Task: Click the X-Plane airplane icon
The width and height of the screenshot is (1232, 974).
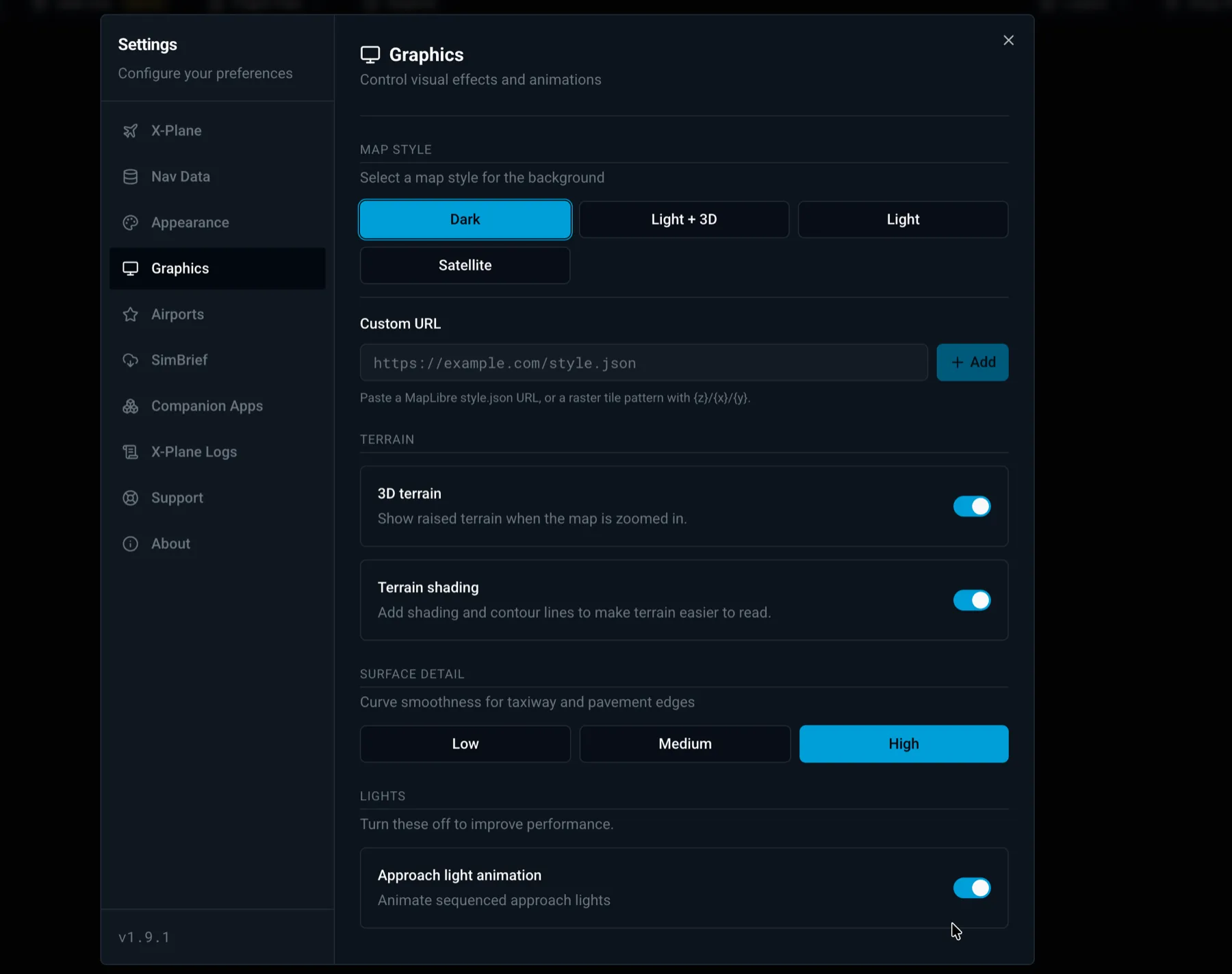Action: (x=130, y=131)
